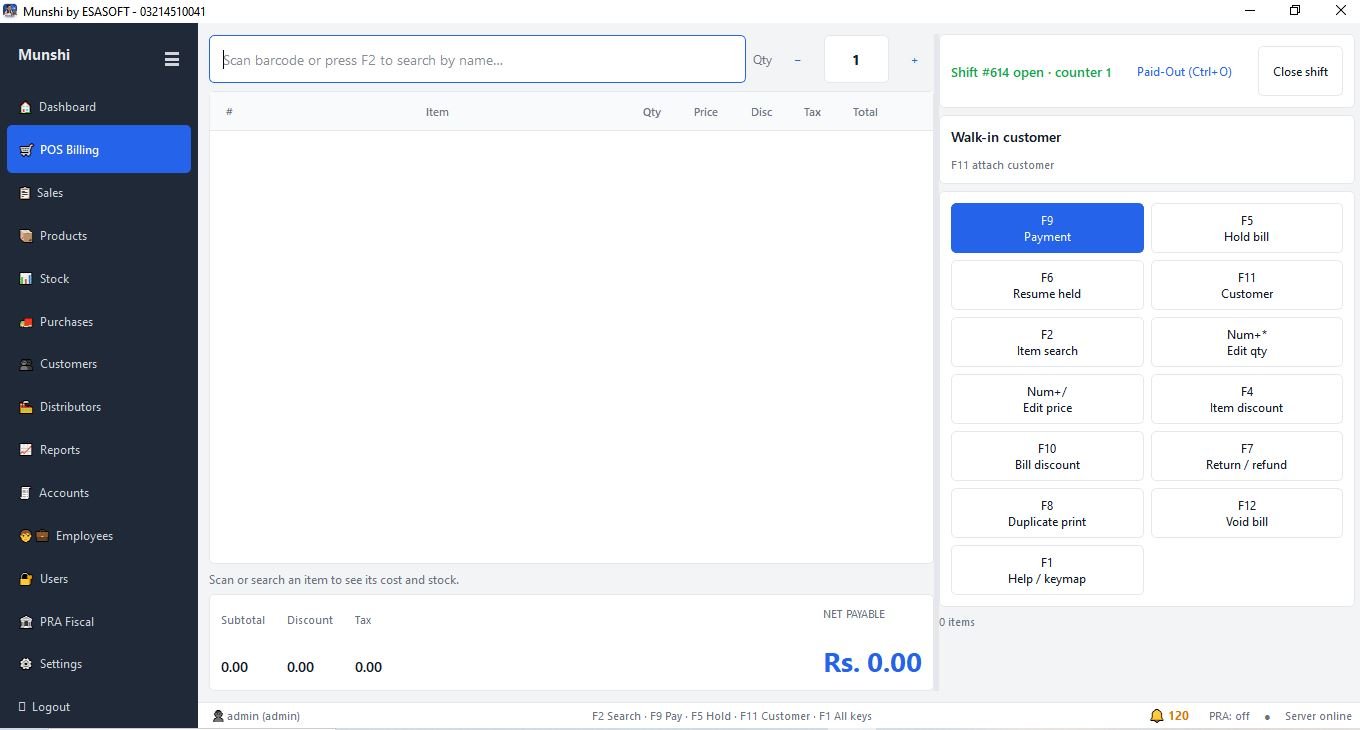Click F4 Item discount button

(x=1246, y=399)
